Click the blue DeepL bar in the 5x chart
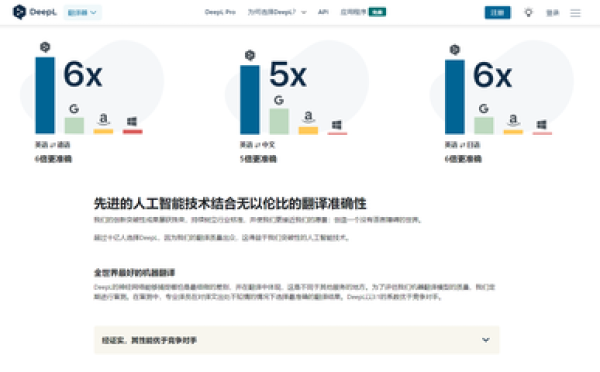The image size is (600, 372). 250,100
